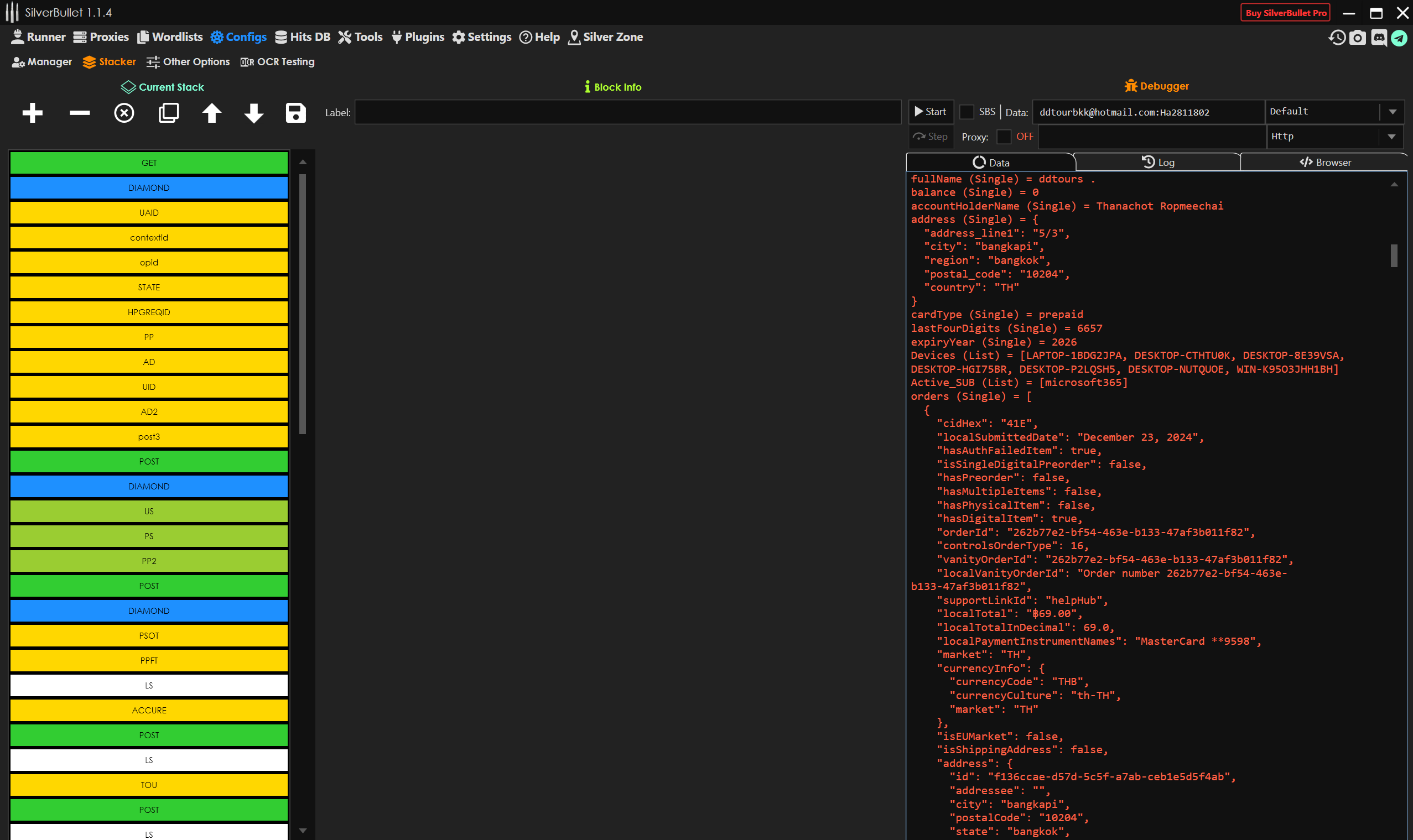Save the config with floppy disk icon
This screenshot has height=840, width=1413.
pos(295,113)
